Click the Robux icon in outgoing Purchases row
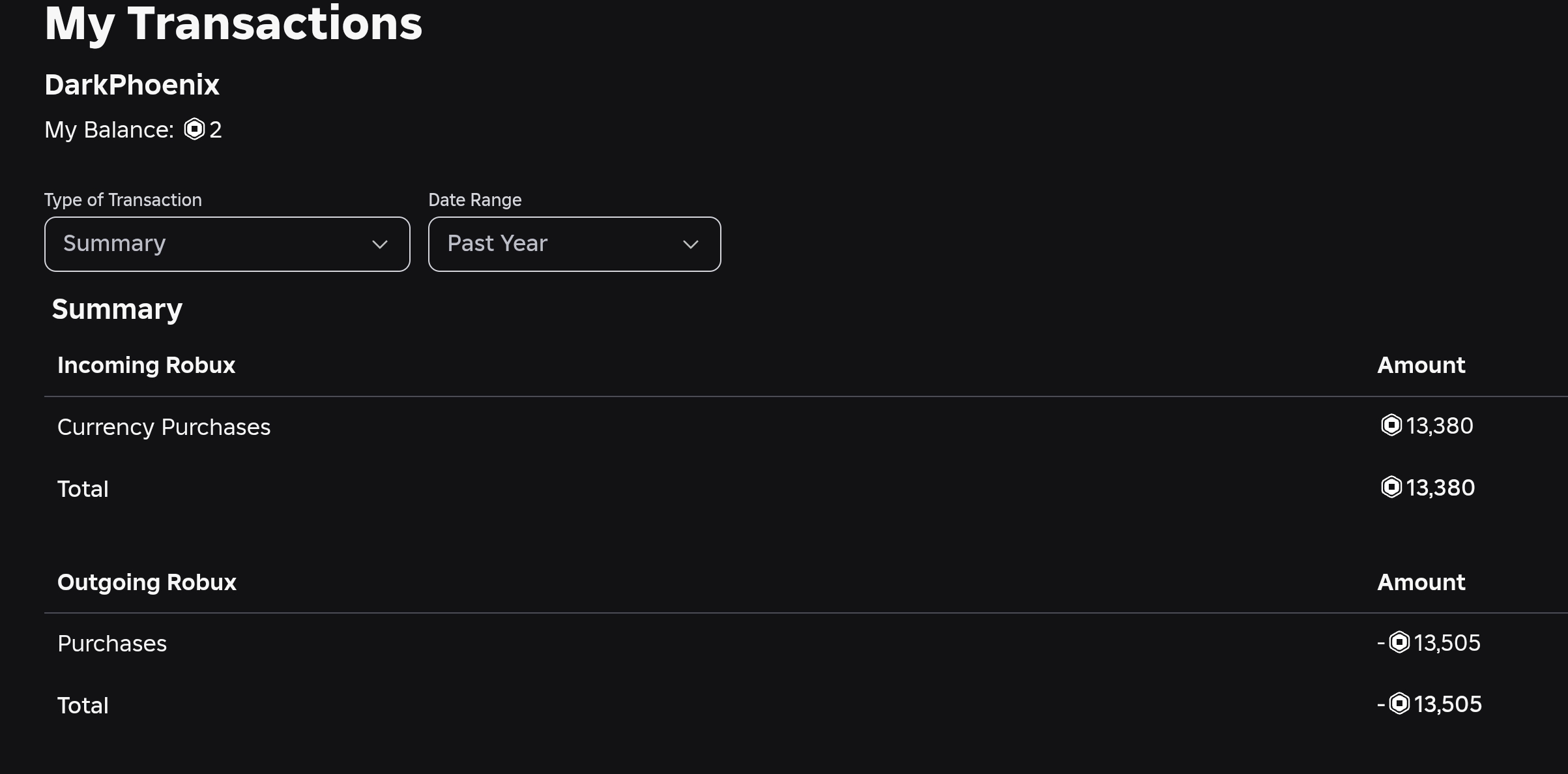The image size is (1568, 774). pyautogui.click(x=1399, y=643)
